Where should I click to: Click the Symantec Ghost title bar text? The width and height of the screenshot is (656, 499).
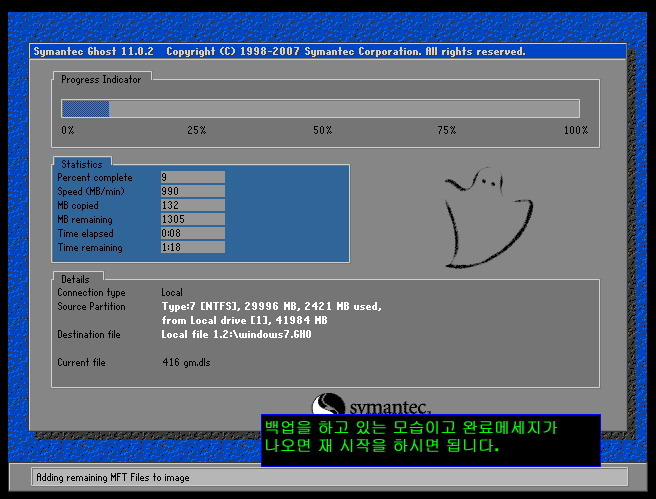click(x=279, y=51)
